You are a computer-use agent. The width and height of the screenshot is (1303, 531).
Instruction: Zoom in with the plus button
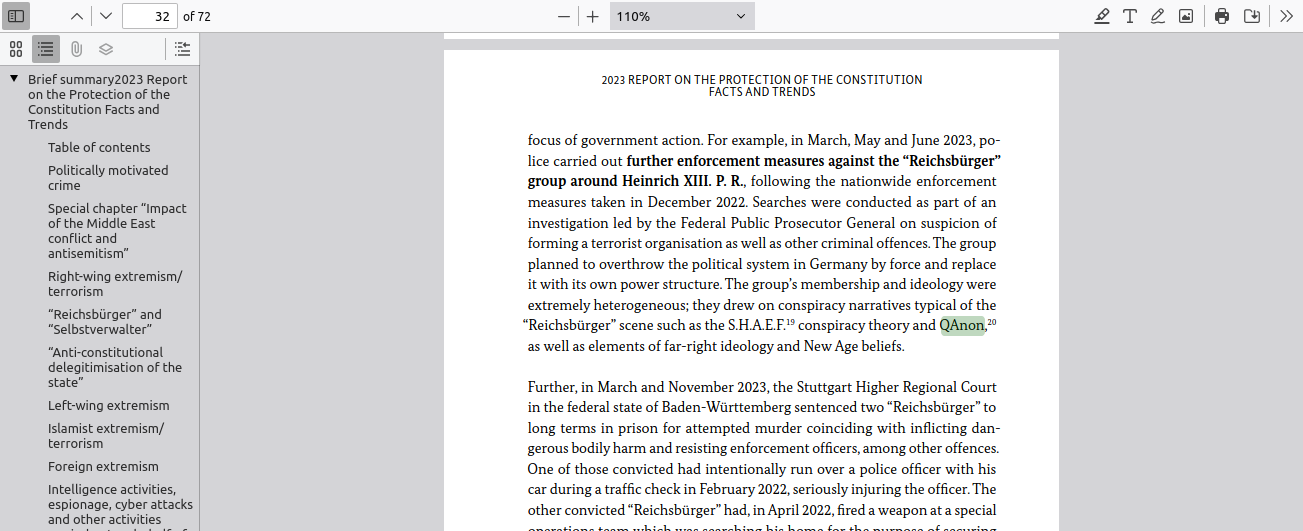click(593, 16)
